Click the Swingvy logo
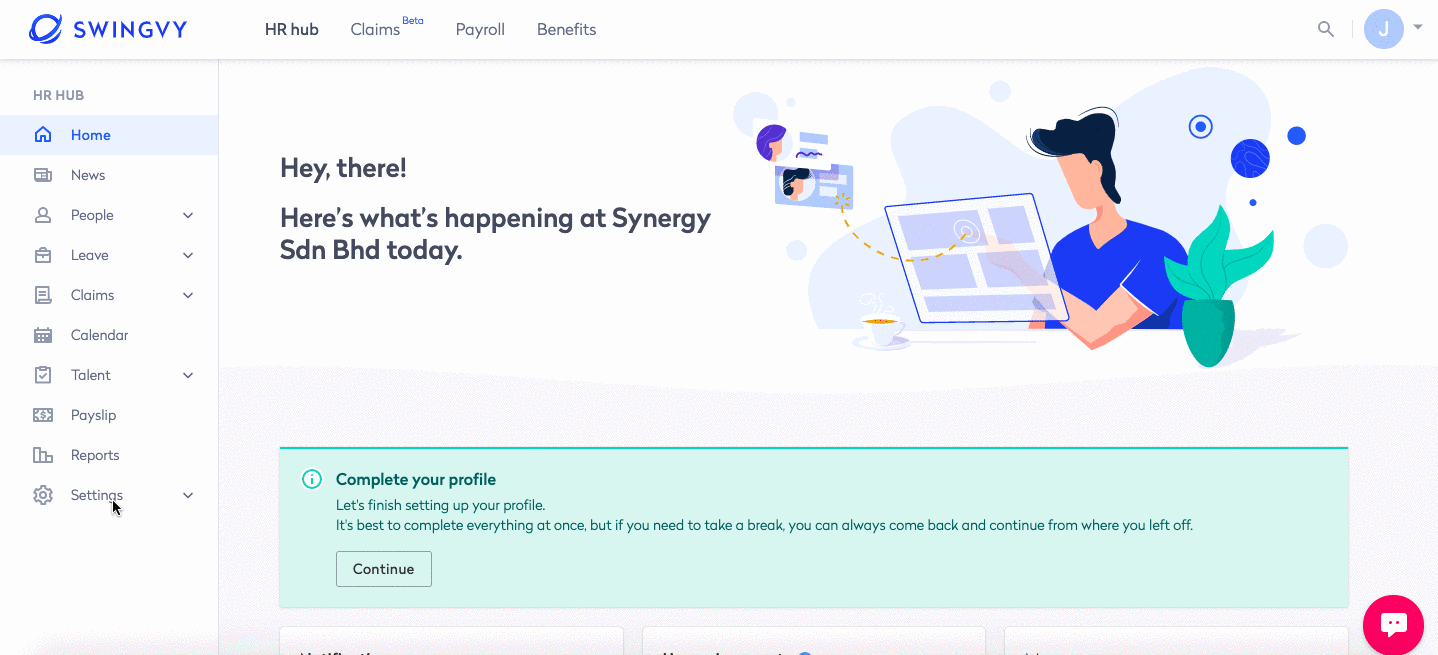Screen dimensions: 1438x655 [108, 29]
